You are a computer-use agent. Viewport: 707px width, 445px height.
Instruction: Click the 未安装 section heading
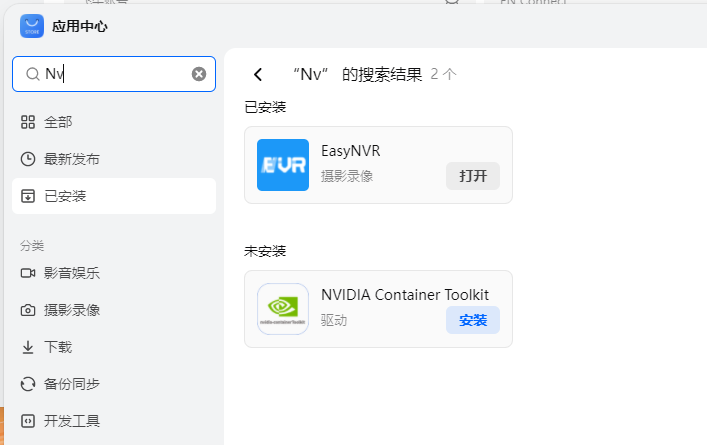(265, 251)
